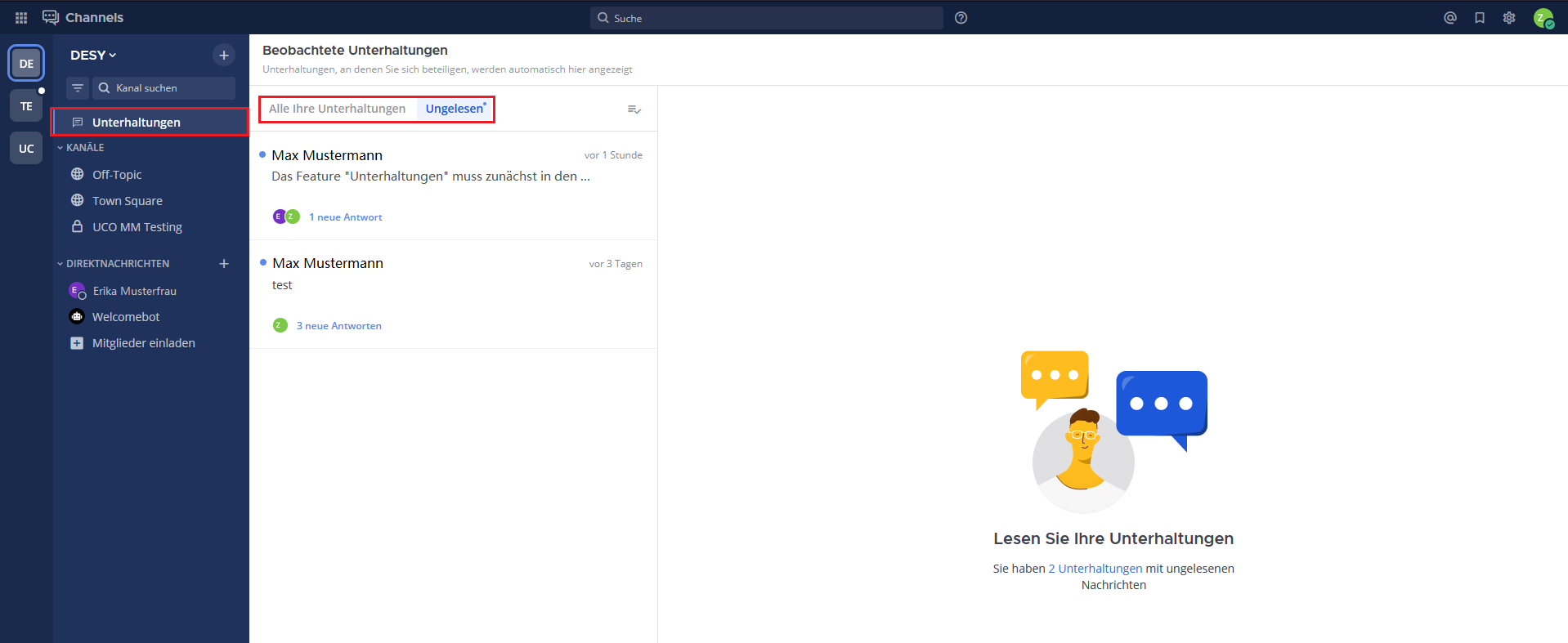This screenshot has width=1568, height=643.
Task: Select the Ungelesen tab
Action: (x=455, y=109)
